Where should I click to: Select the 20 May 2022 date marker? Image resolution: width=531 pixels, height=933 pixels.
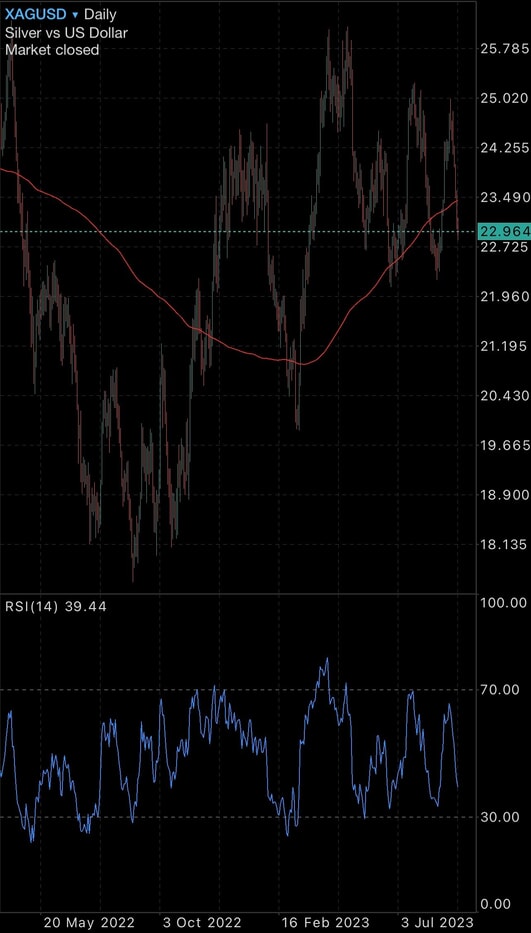(x=88, y=922)
